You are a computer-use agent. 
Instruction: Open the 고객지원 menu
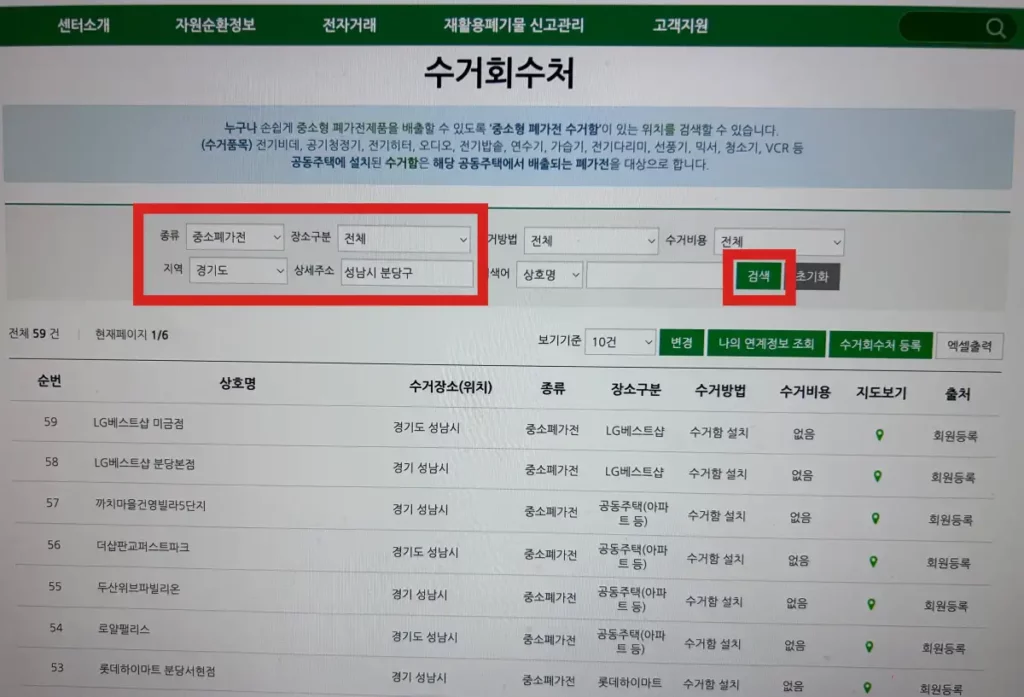[680, 25]
